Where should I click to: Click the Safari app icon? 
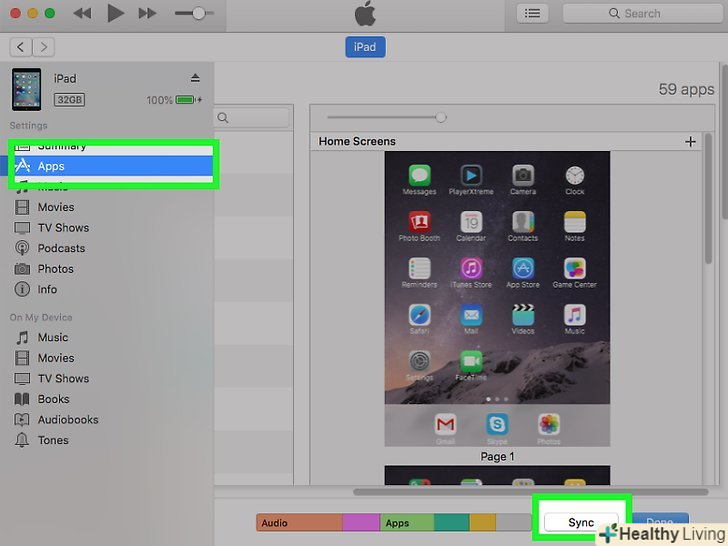419,316
